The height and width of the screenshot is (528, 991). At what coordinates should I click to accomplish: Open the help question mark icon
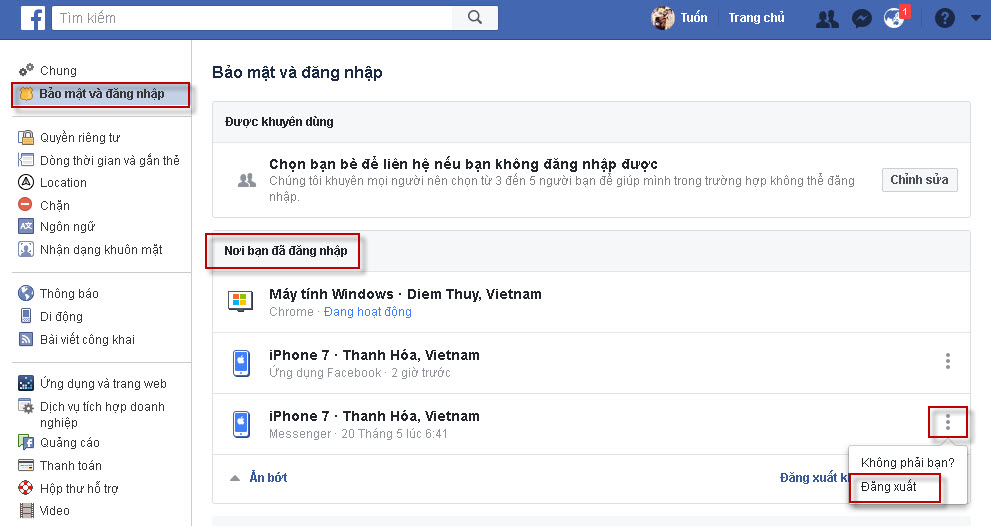click(945, 18)
